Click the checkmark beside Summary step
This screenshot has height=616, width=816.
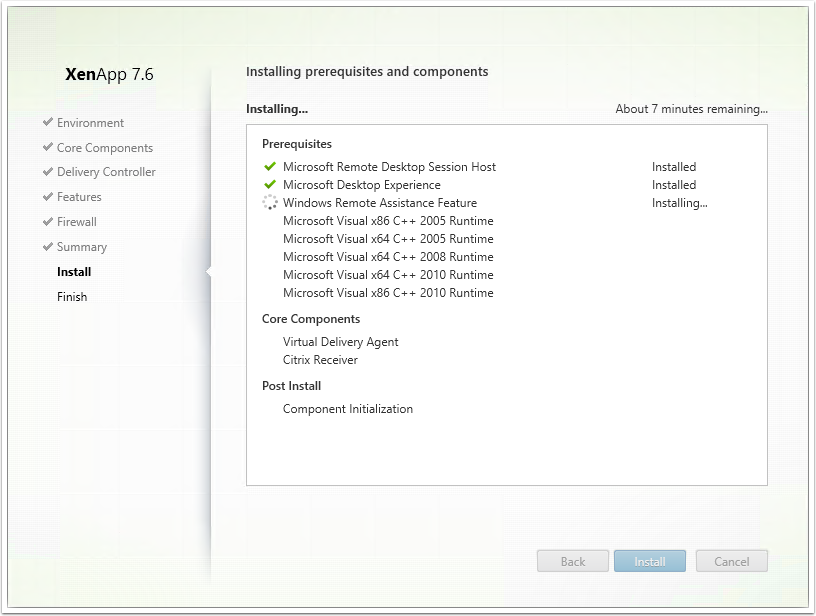(x=48, y=247)
